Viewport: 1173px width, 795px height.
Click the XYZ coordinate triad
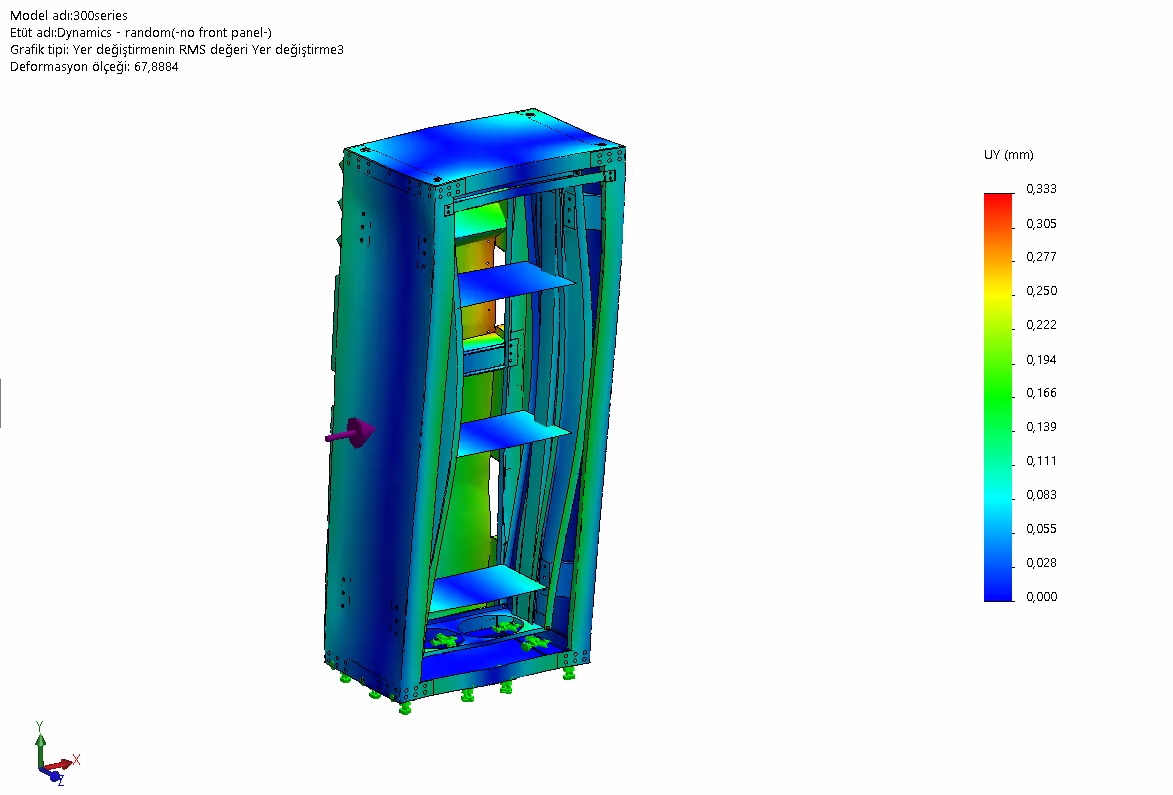57,754
